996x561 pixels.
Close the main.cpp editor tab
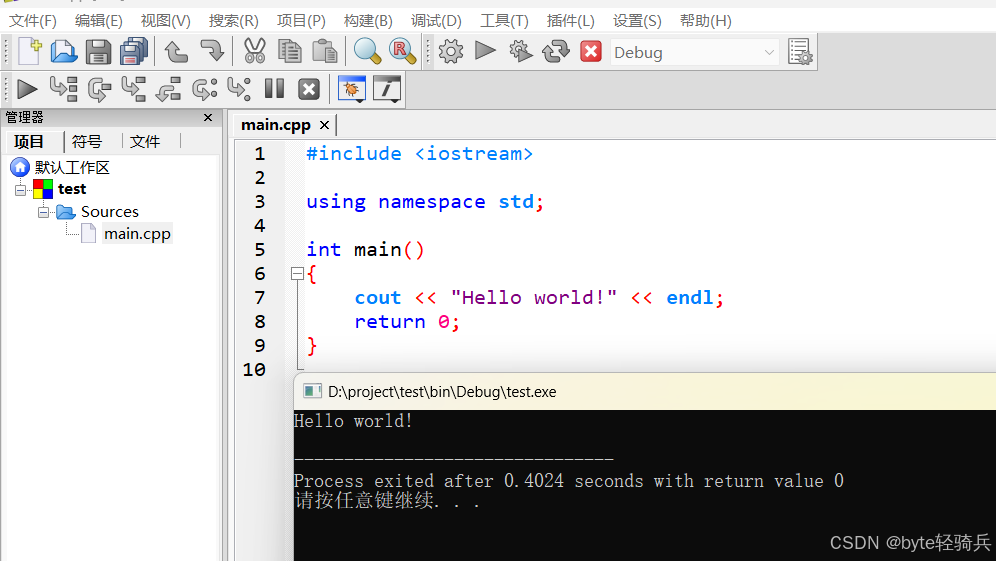[324, 125]
